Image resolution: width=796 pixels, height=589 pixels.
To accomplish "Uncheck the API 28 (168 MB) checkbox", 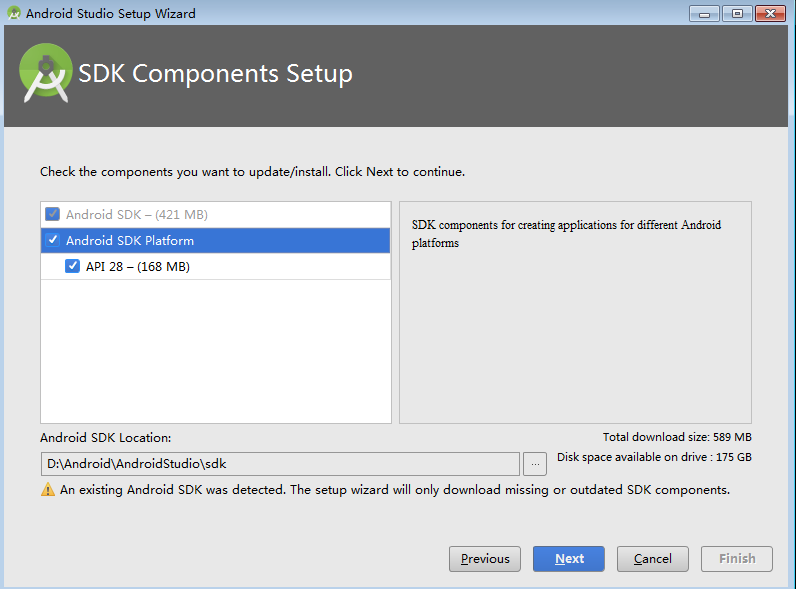I will [72, 266].
